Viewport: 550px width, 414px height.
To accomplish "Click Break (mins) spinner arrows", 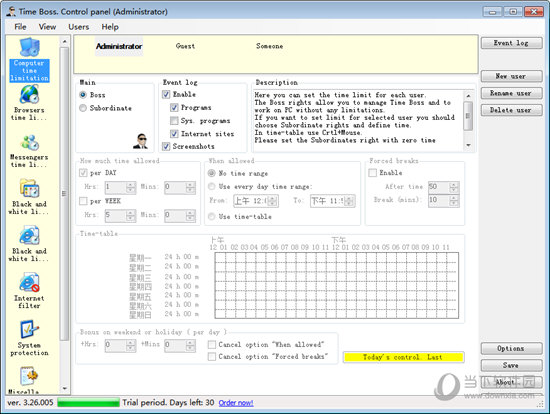I will click(454, 201).
